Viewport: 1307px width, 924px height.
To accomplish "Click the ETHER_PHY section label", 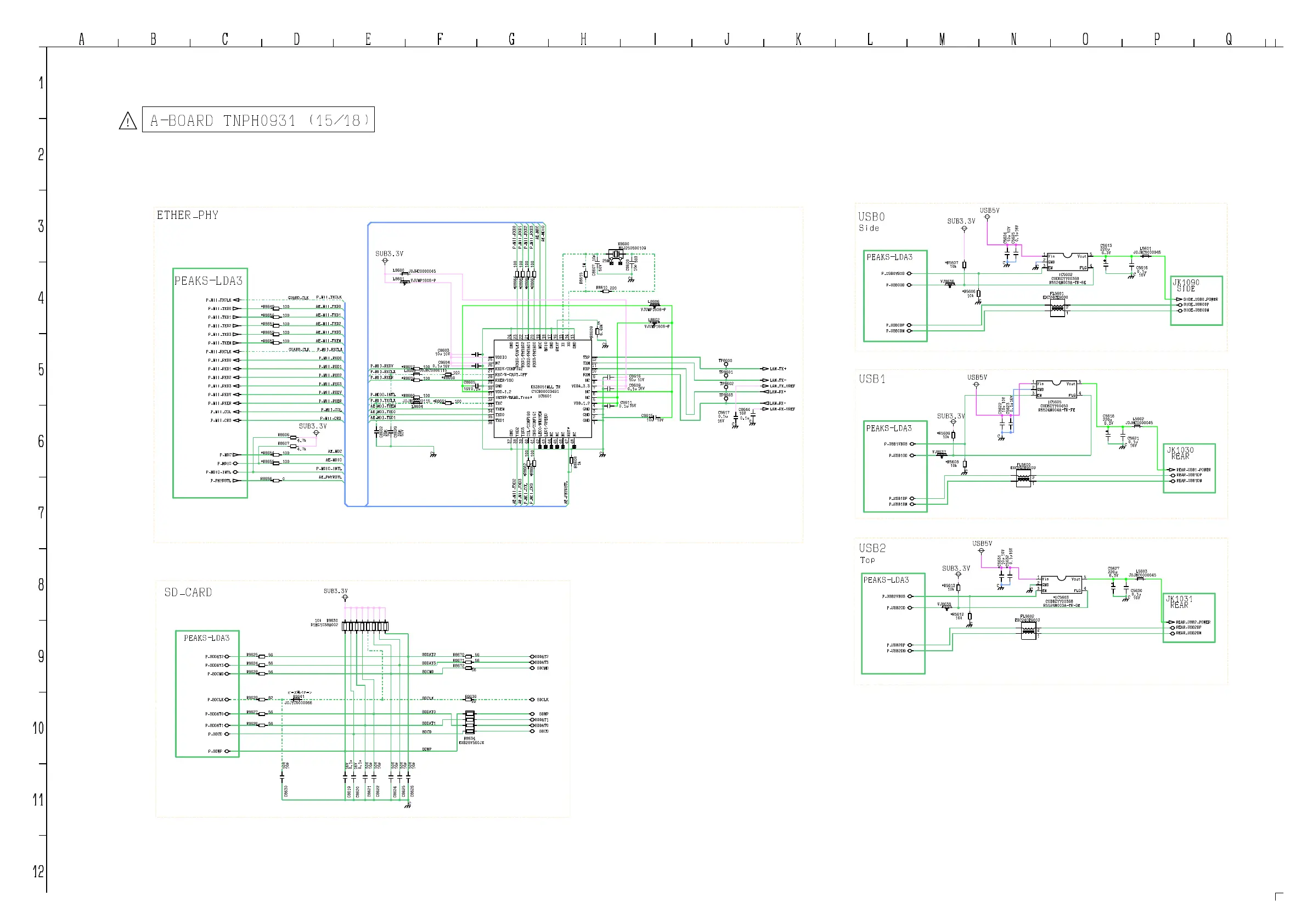I will tap(188, 215).
